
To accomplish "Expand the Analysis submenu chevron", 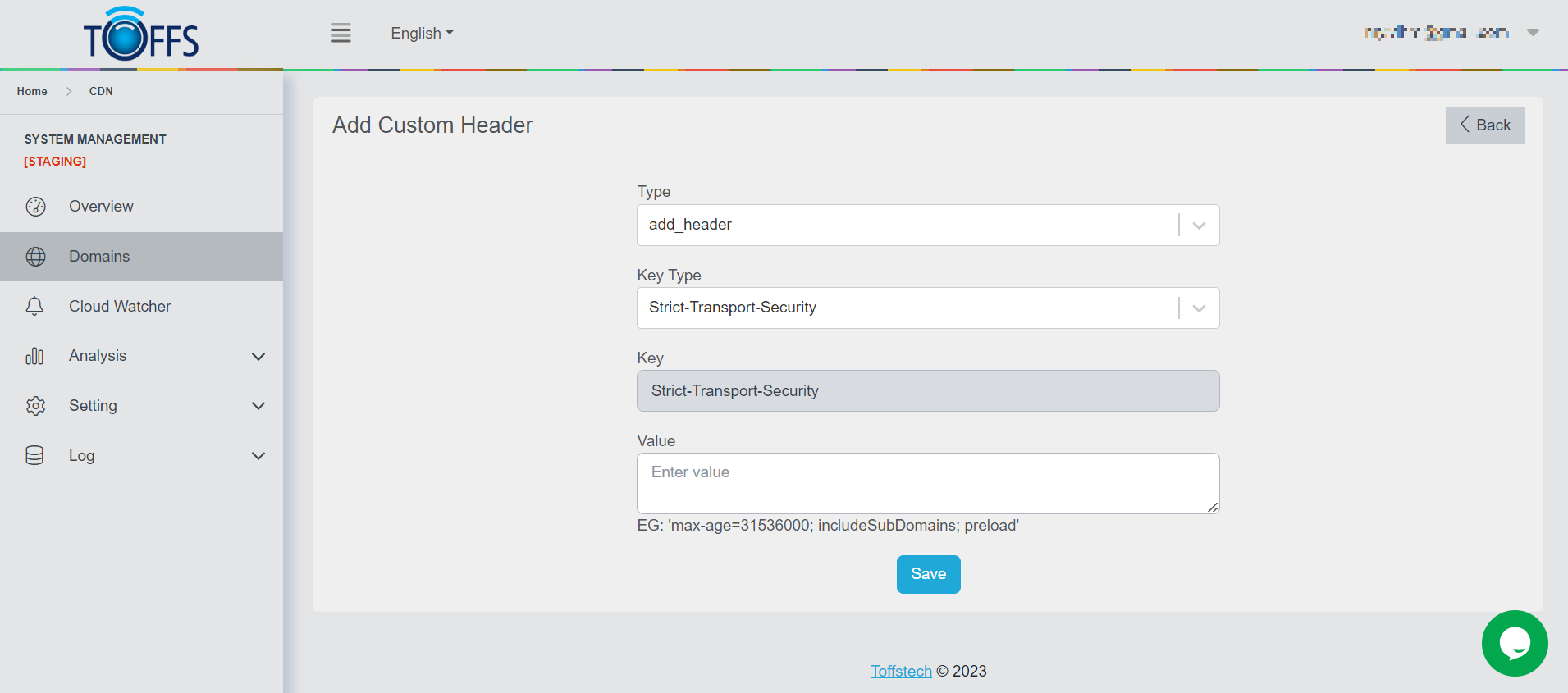I will coord(258,357).
